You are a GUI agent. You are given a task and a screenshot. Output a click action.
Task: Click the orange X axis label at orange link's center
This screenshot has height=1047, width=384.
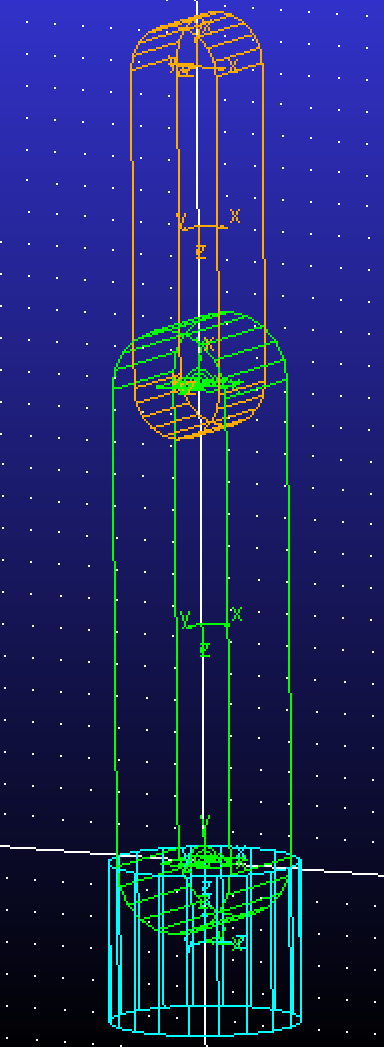[x=235, y=216]
